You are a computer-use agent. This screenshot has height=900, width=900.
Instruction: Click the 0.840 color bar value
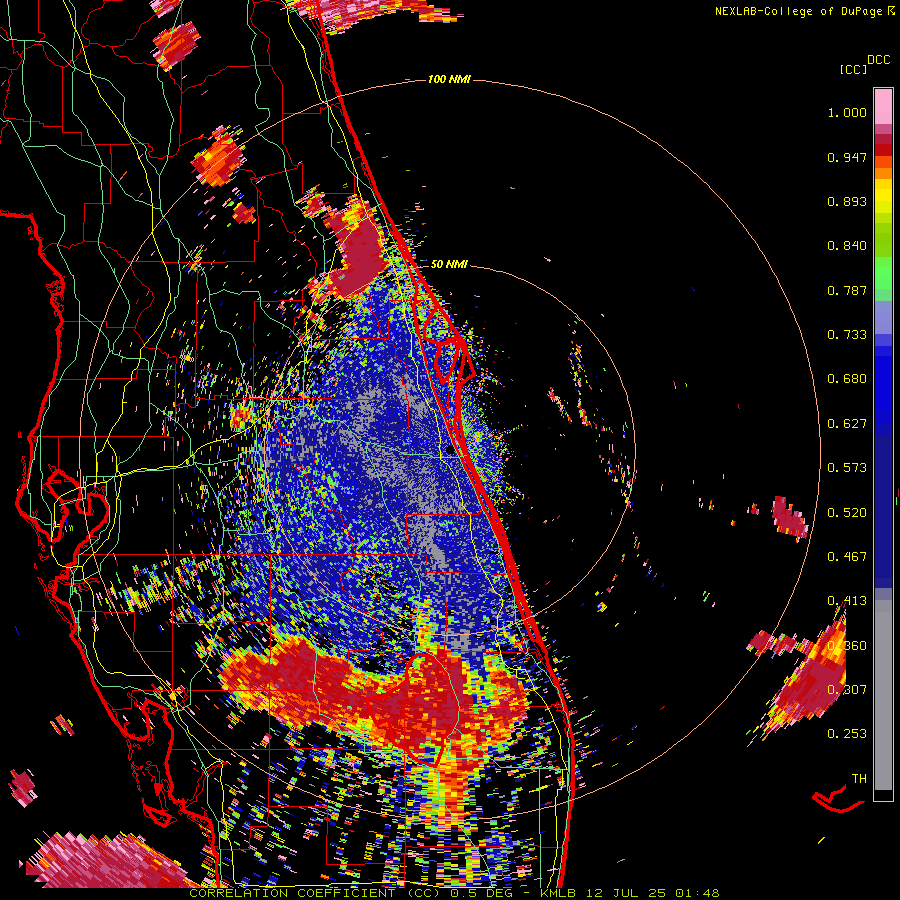(x=847, y=246)
